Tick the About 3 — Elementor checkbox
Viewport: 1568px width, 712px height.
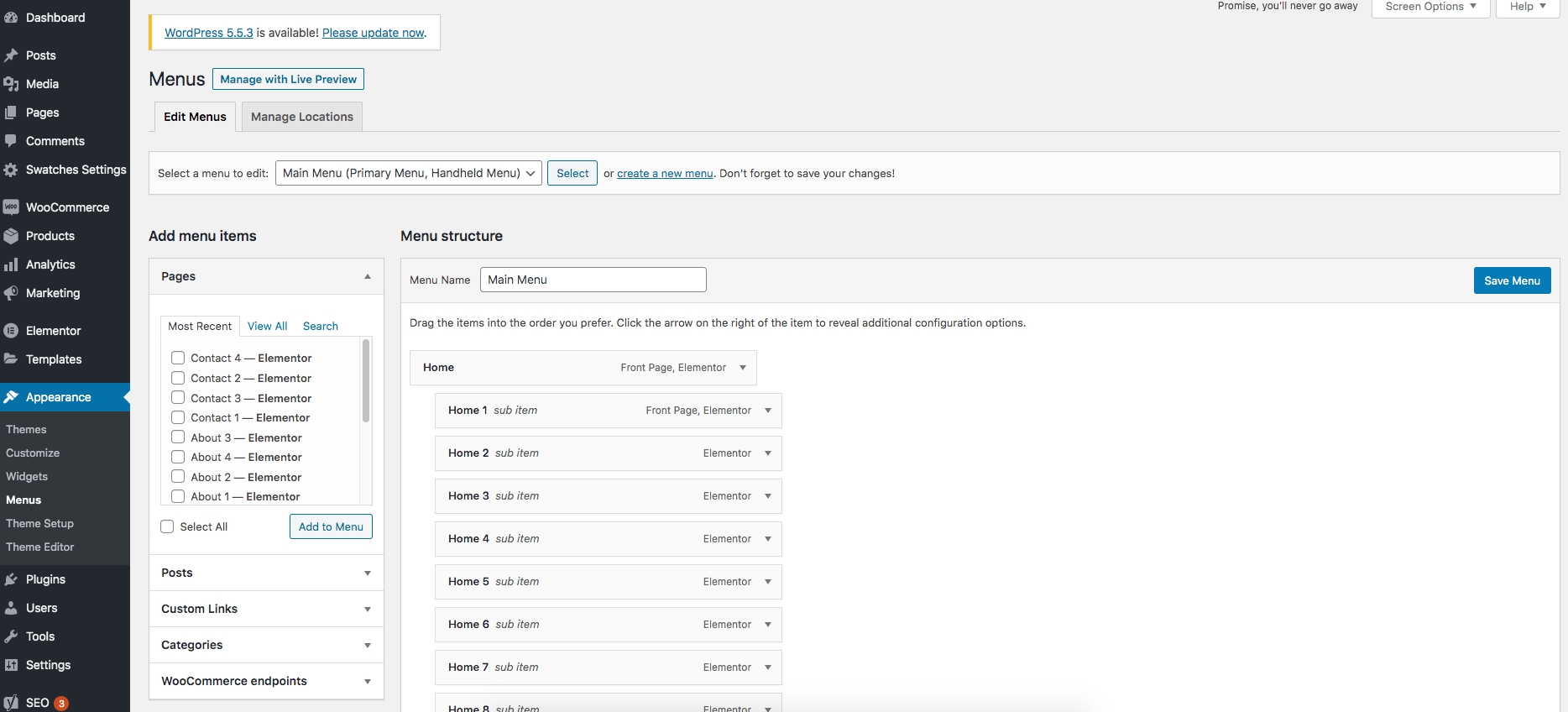(178, 437)
